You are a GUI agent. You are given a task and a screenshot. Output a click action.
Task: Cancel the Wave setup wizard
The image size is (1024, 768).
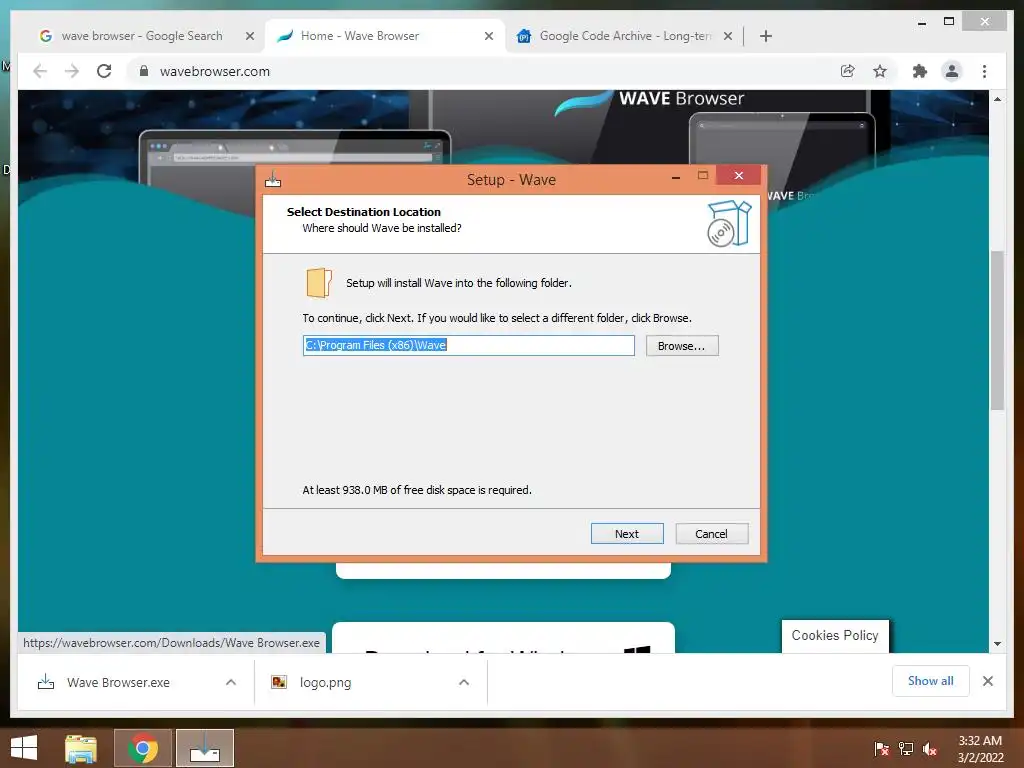coord(711,534)
